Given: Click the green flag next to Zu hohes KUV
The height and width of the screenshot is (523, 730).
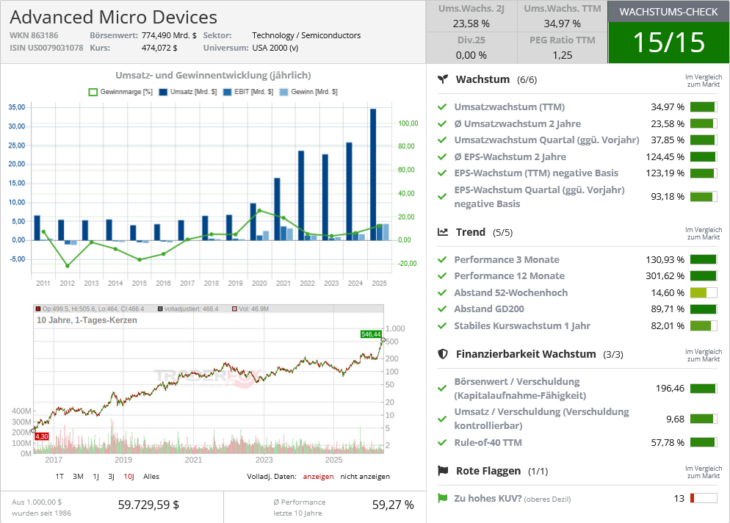Looking at the screenshot, I should 443,498.
